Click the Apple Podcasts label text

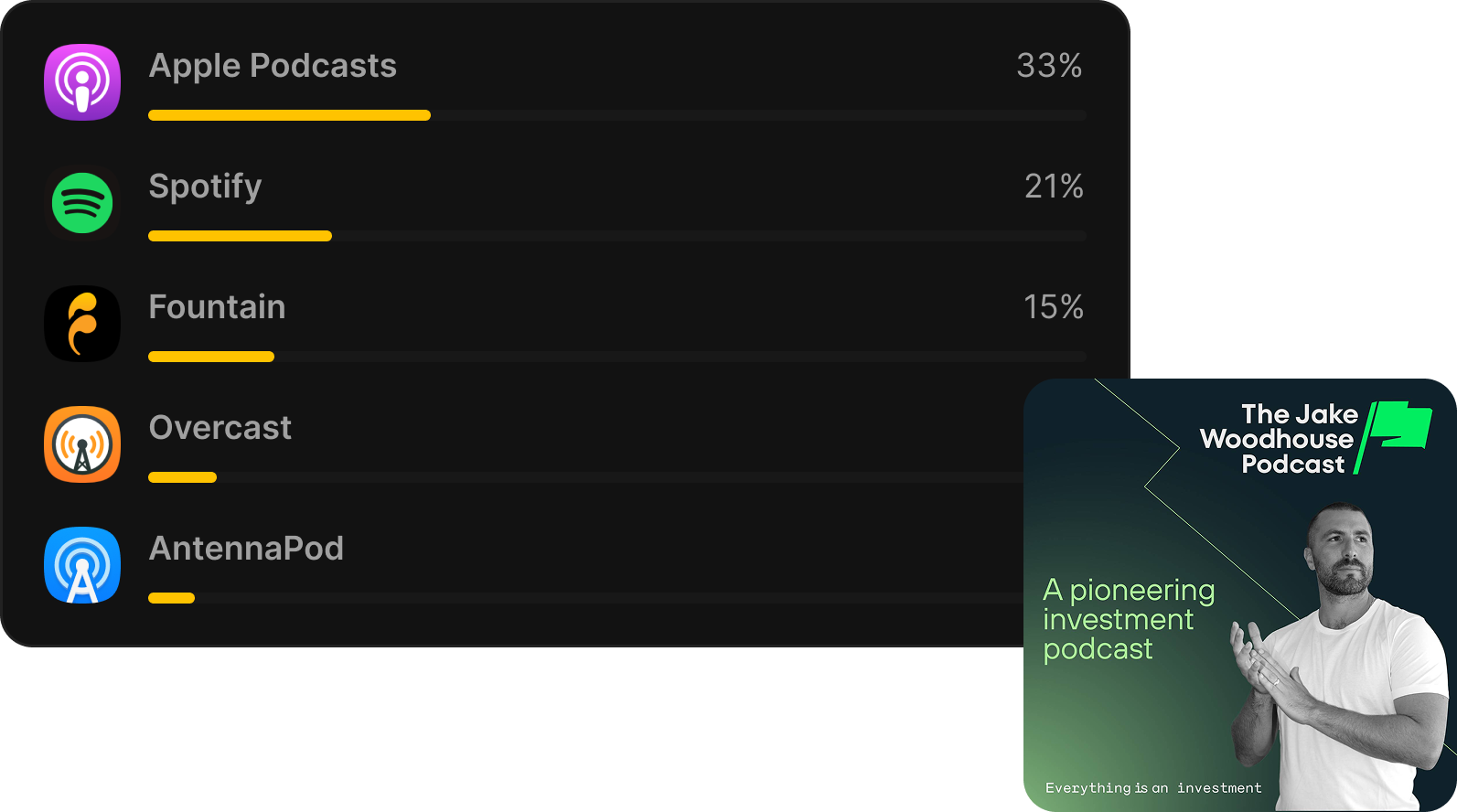click(273, 66)
